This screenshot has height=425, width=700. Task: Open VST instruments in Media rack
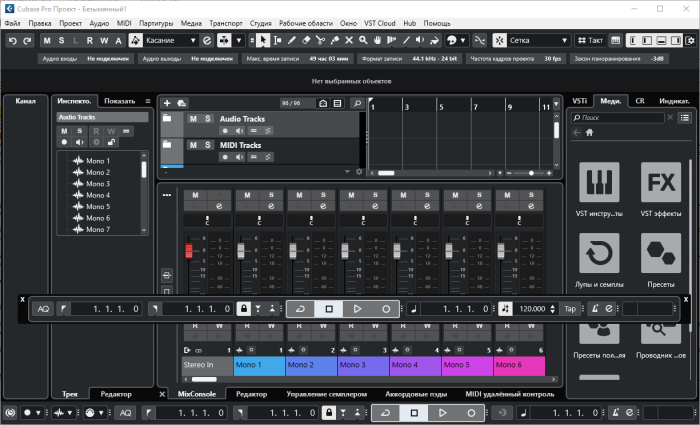[600, 184]
